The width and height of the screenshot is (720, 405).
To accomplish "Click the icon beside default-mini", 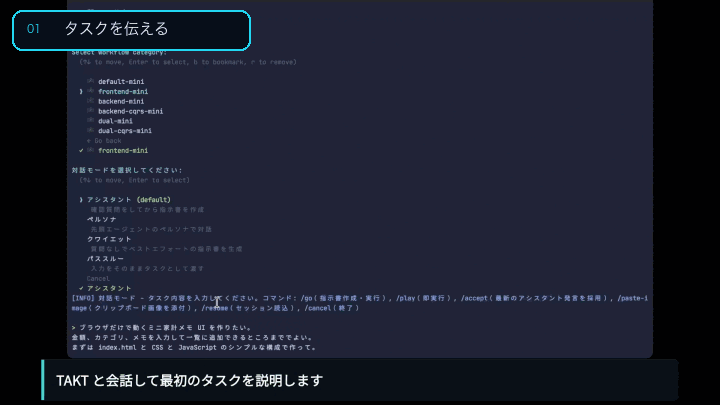I will 90,81.
